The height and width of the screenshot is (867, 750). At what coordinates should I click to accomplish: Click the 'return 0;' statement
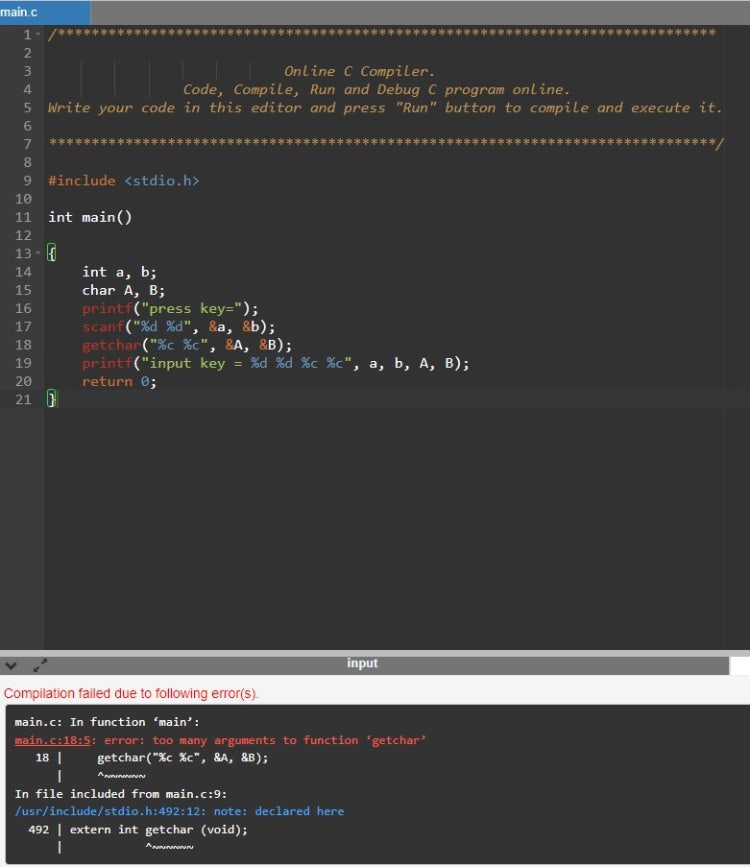point(119,381)
